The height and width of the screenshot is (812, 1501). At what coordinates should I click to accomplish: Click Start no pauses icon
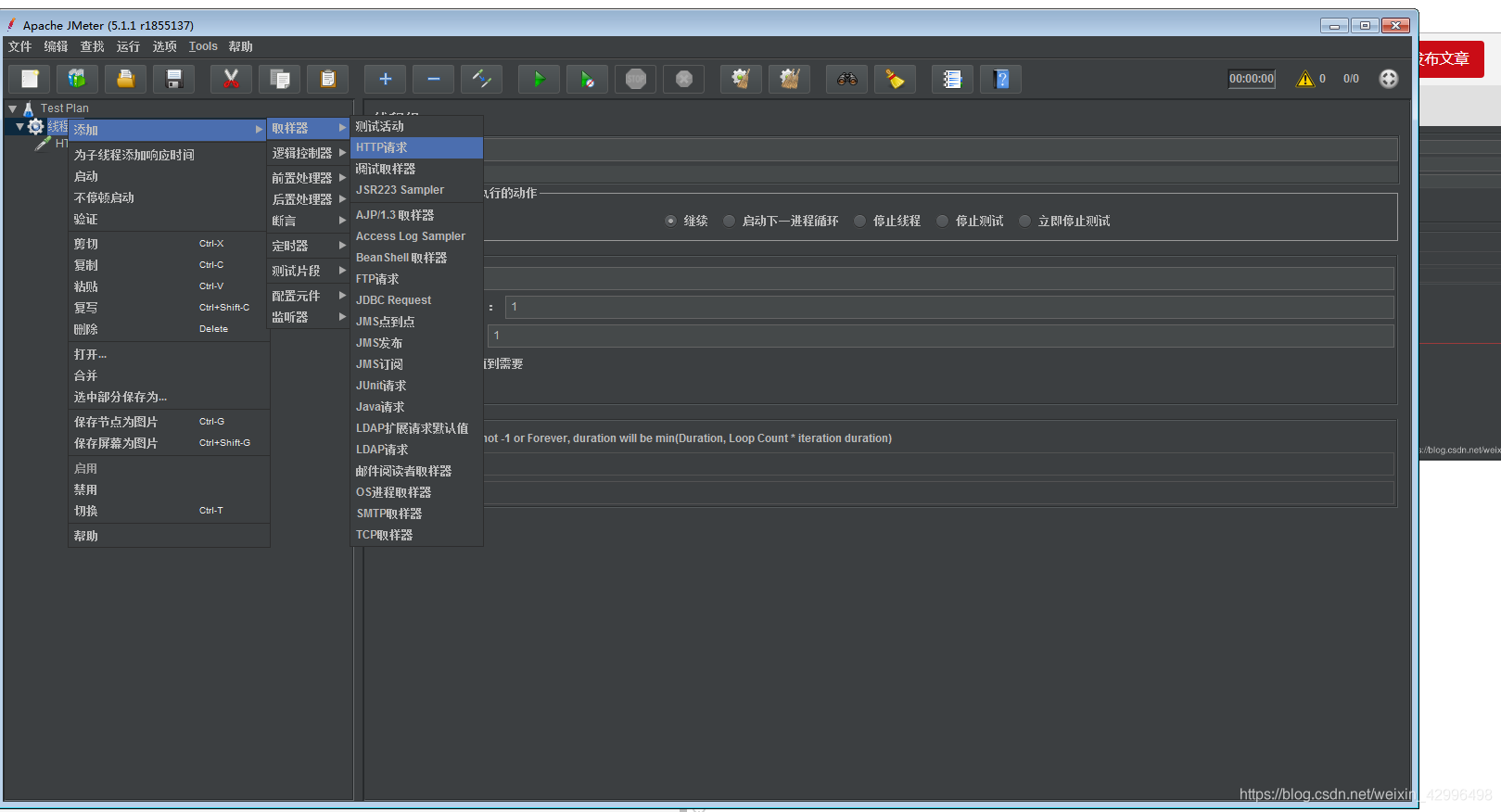588,79
